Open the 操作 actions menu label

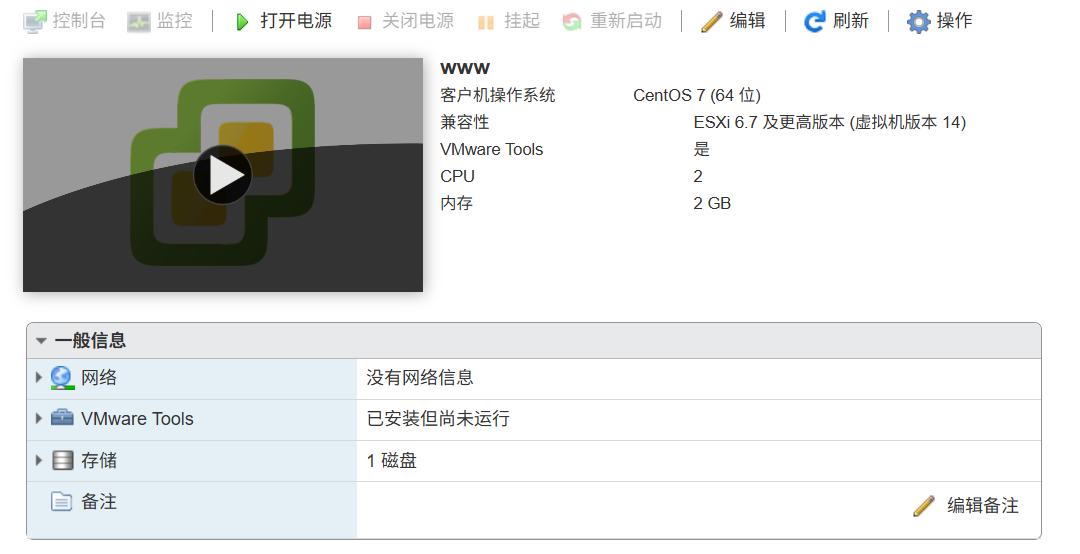(955, 21)
